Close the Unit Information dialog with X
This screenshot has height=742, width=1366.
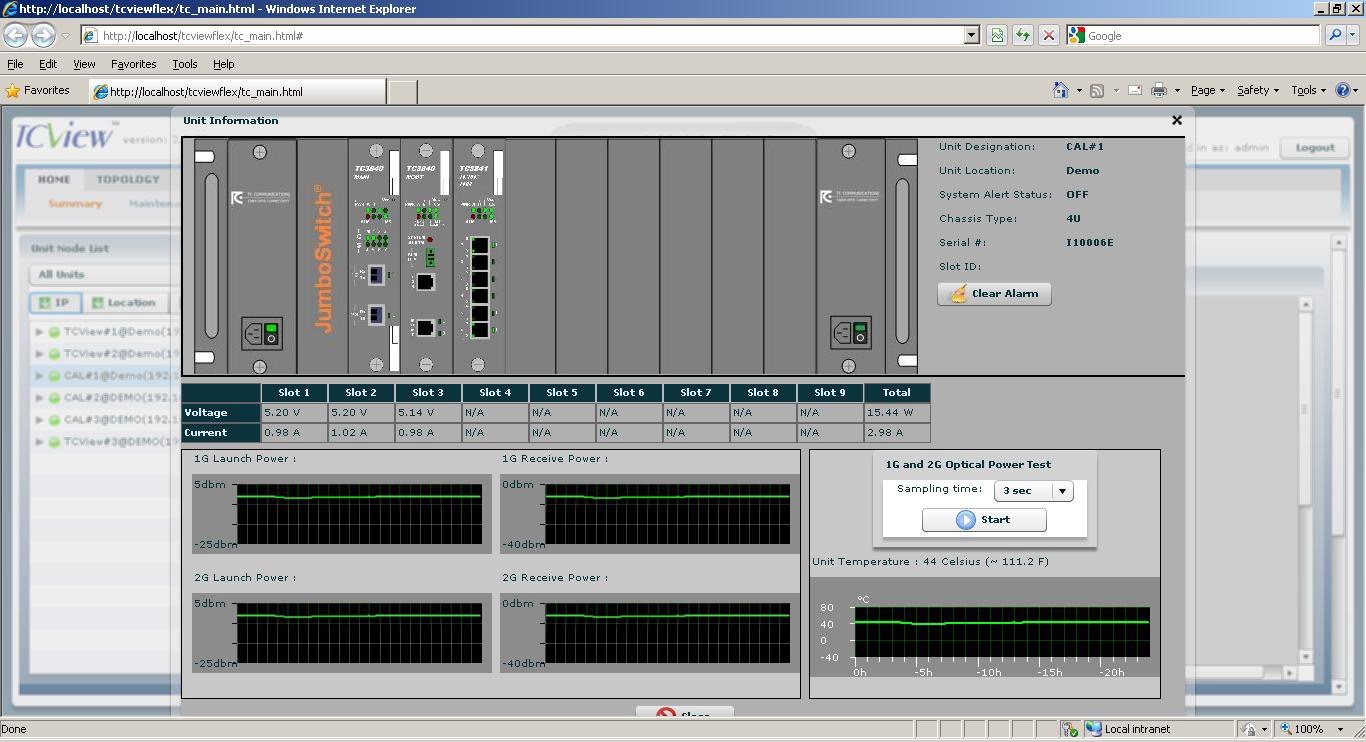[1176, 120]
